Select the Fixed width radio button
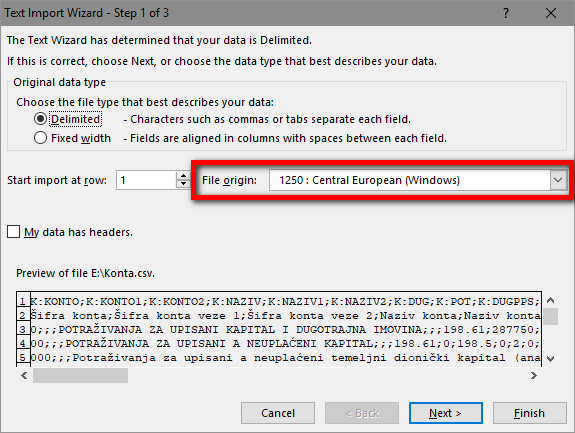Viewport: 575px width, 433px height. [40, 138]
